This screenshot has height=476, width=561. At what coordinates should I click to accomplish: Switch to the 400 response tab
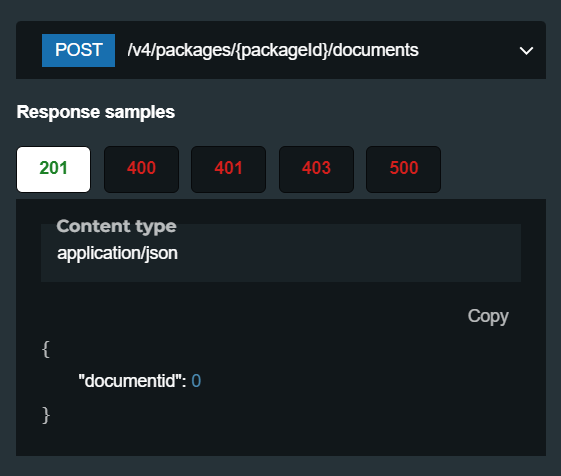click(x=141, y=169)
